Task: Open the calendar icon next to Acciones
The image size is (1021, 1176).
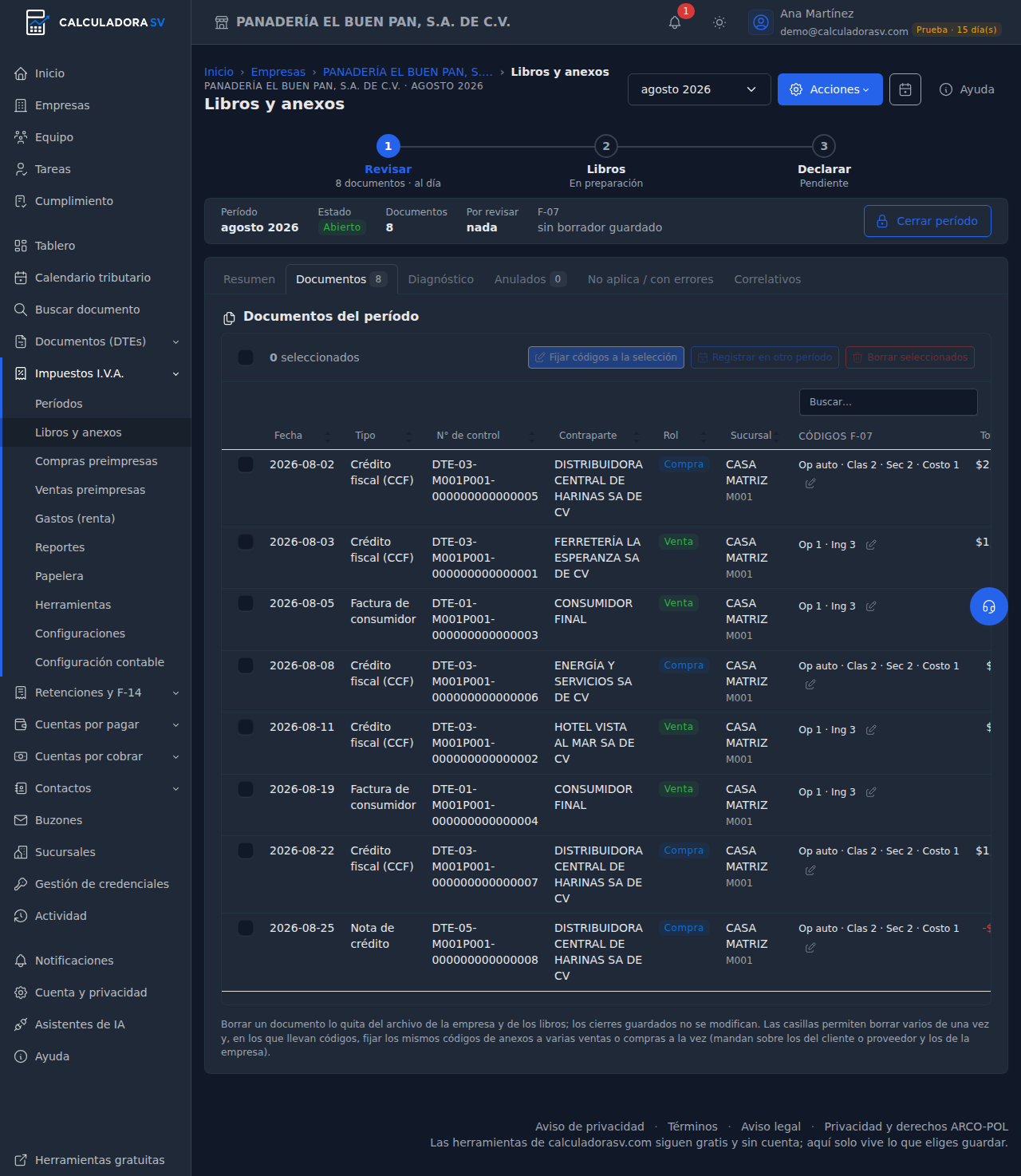Action: [905, 89]
